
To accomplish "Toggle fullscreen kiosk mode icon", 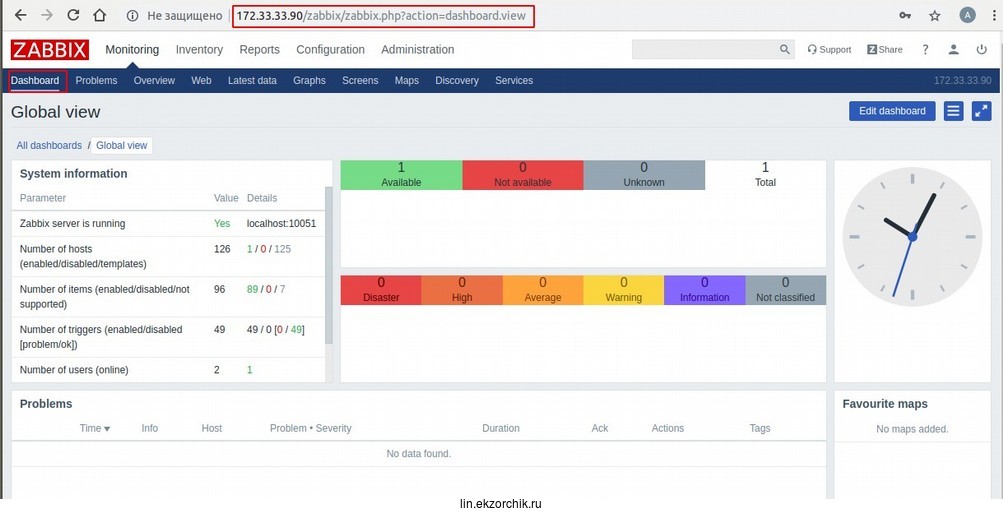I will (981, 111).
